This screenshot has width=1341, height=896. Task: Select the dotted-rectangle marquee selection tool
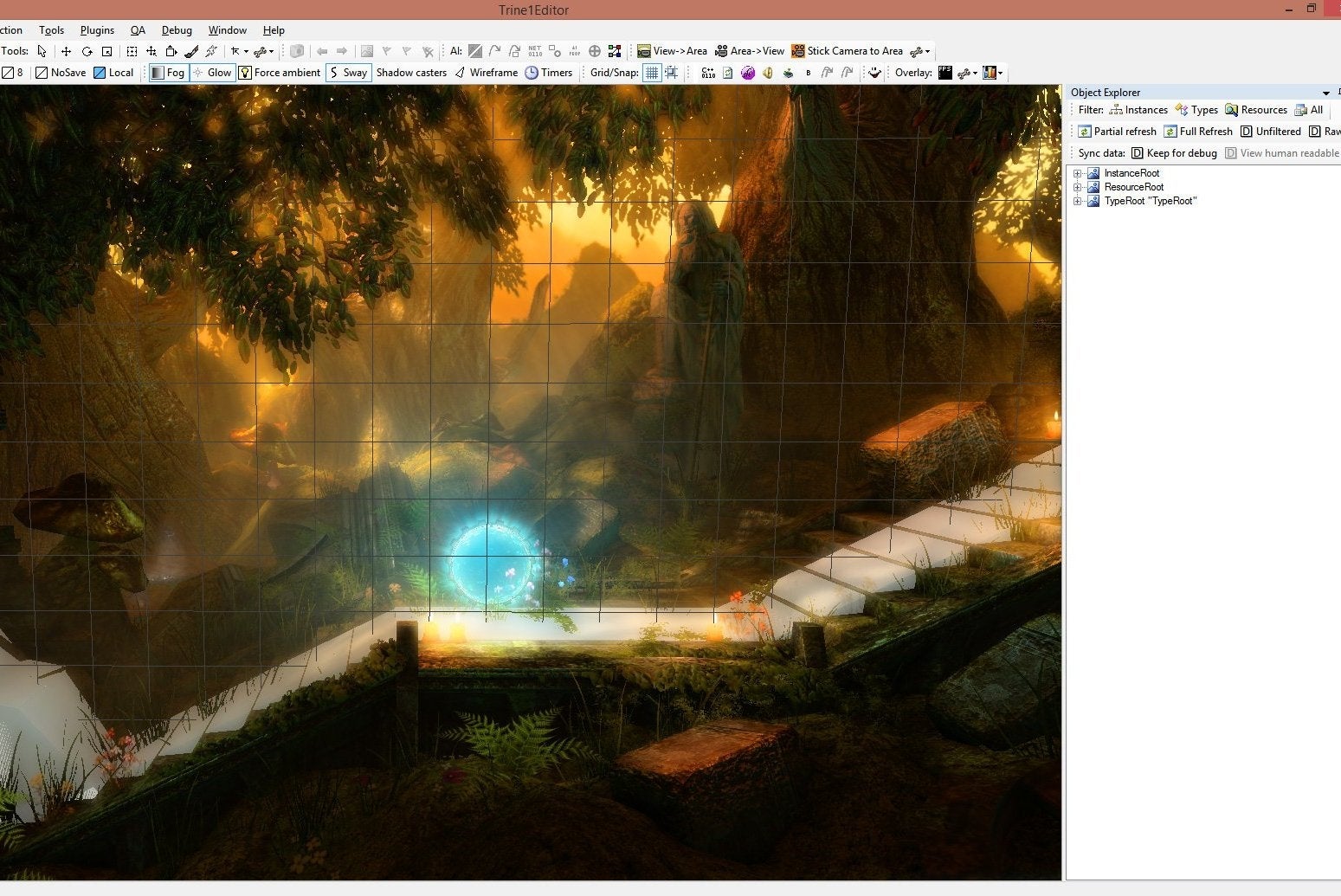click(x=132, y=51)
